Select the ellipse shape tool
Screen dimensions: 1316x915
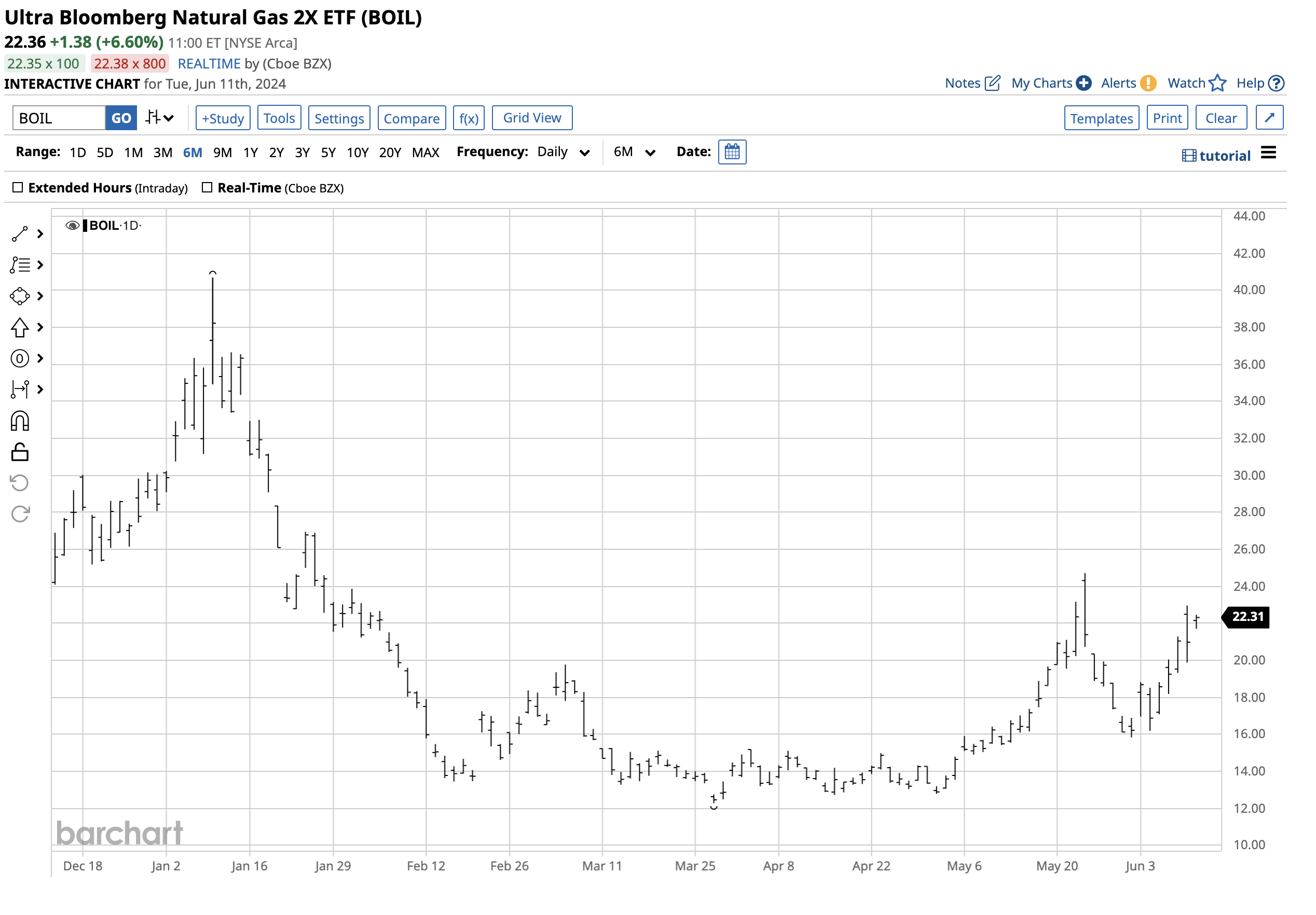(x=20, y=296)
